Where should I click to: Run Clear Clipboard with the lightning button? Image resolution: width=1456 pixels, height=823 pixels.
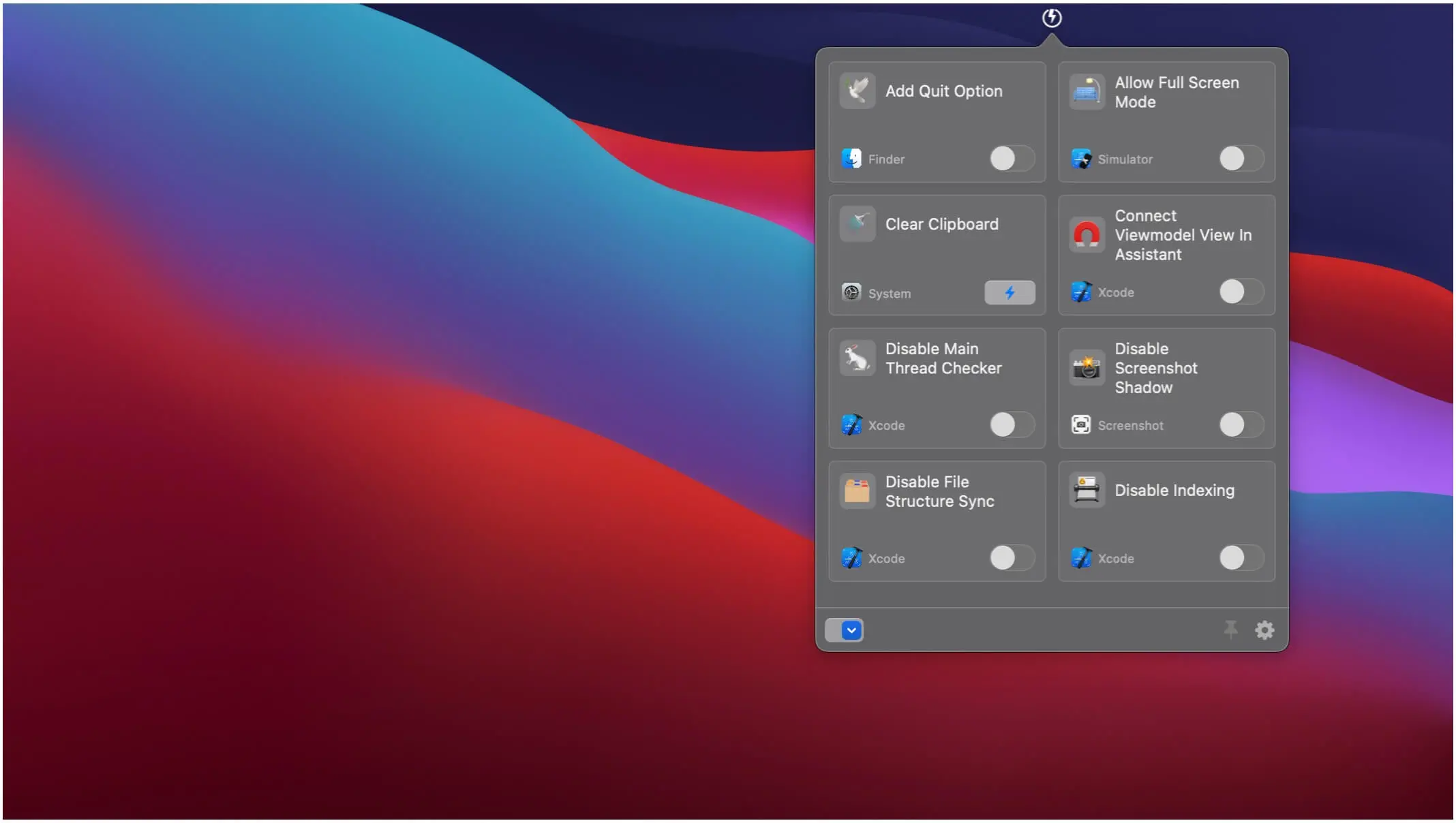click(1010, 292)
